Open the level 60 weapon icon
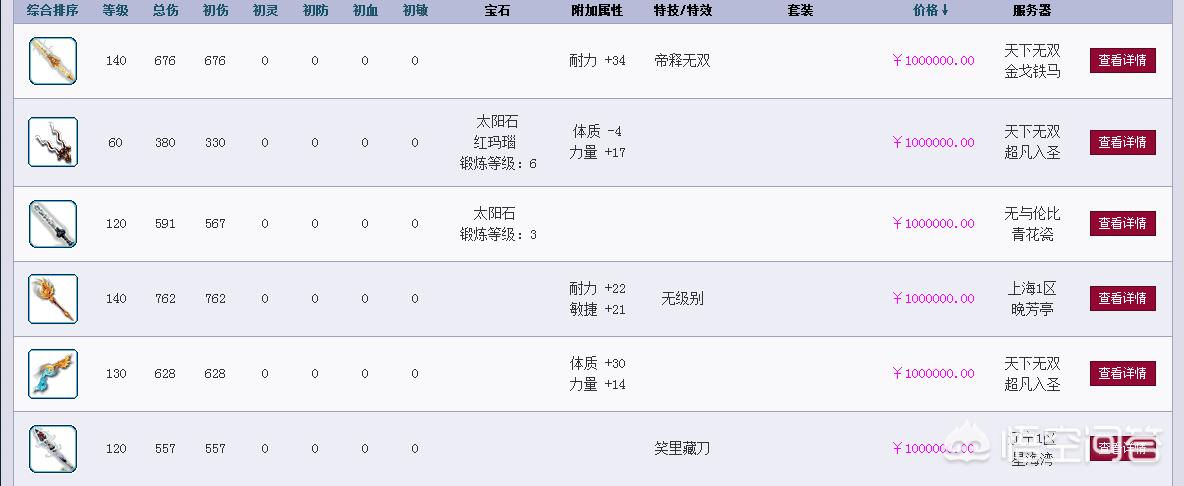Image resolution: width=1184 pixels, height=486 pixels. coord(53,142)
